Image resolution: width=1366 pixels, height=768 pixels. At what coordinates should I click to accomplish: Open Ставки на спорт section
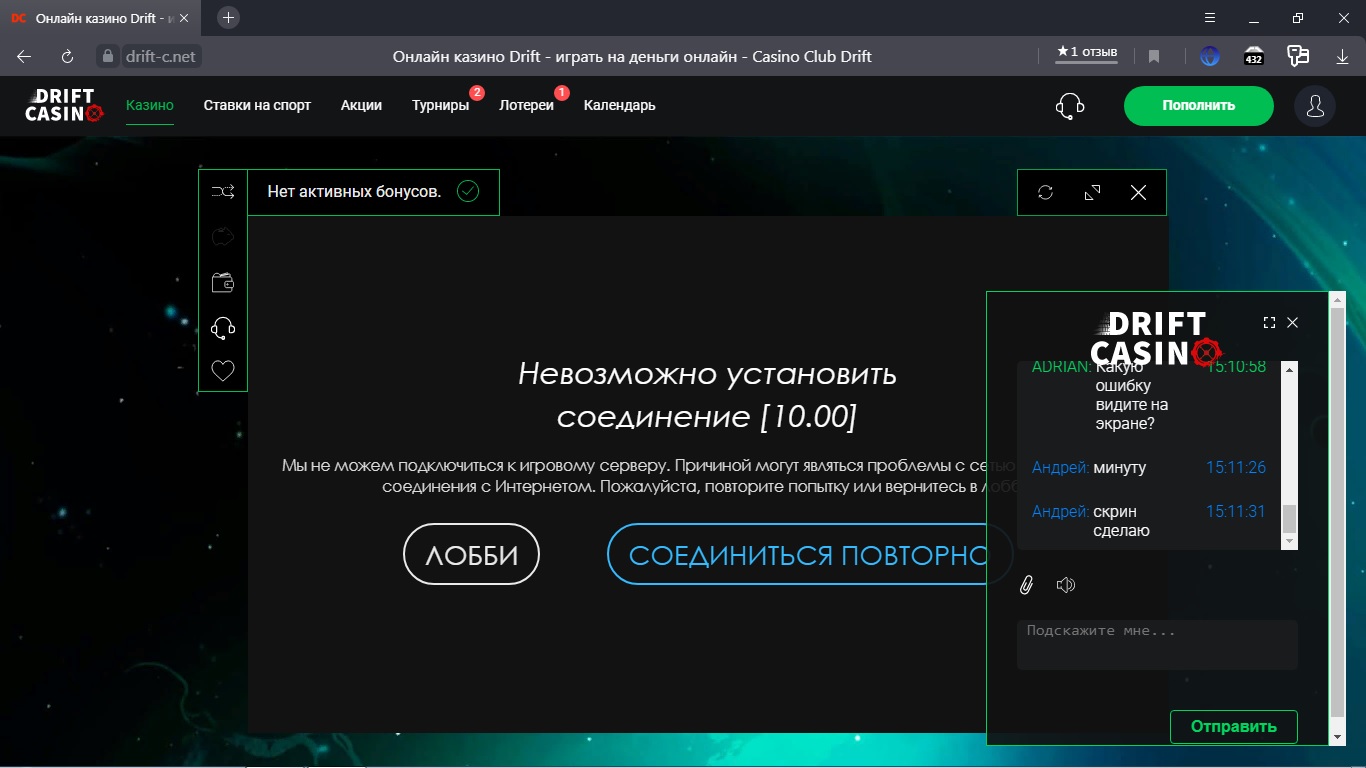[x=257, y=105]
